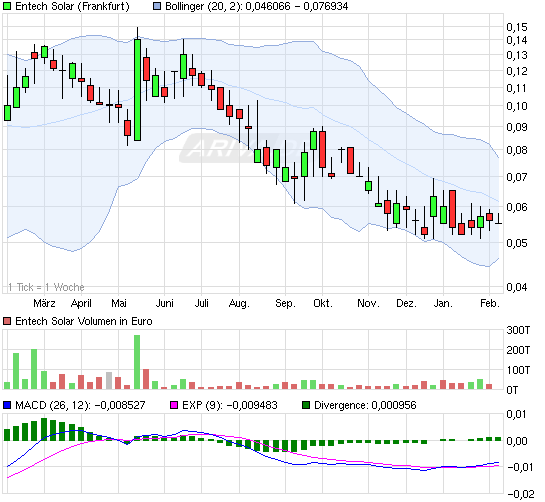Click the 0,05 price axis value

tap(517, 243)
